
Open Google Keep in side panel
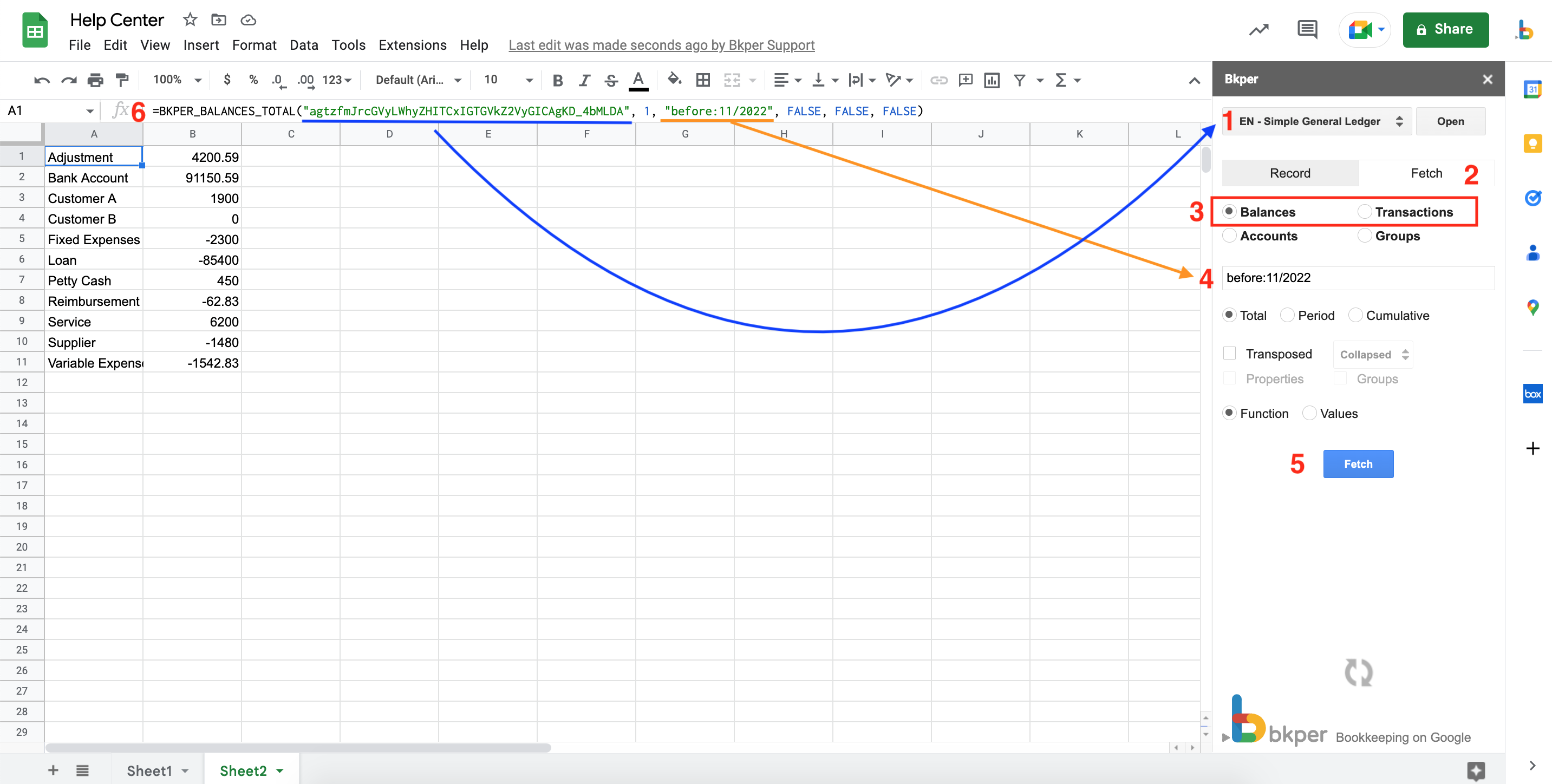[x=1532, y=143]
